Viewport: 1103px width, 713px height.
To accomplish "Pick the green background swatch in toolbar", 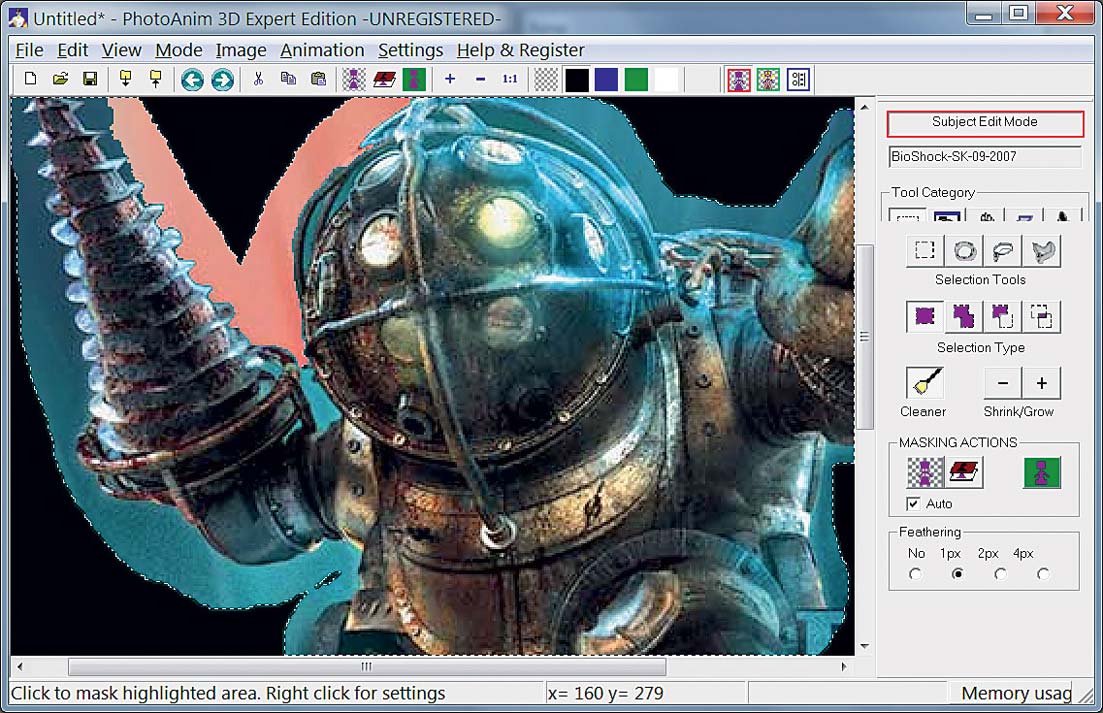I will [x=637, y=79].
